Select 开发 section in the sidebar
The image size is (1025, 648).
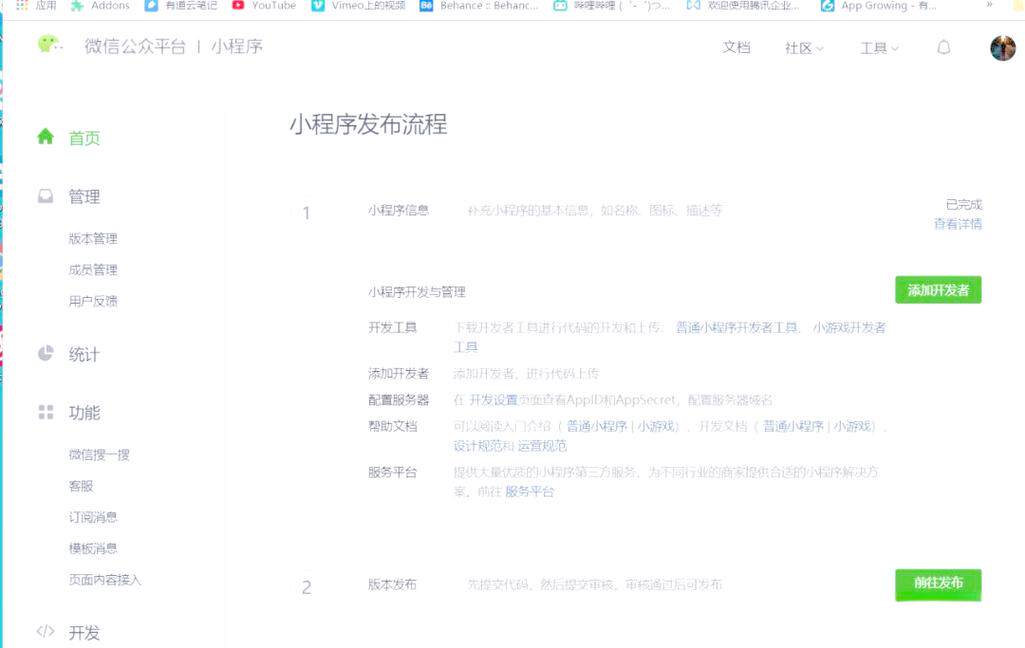(x=84, y=632)
